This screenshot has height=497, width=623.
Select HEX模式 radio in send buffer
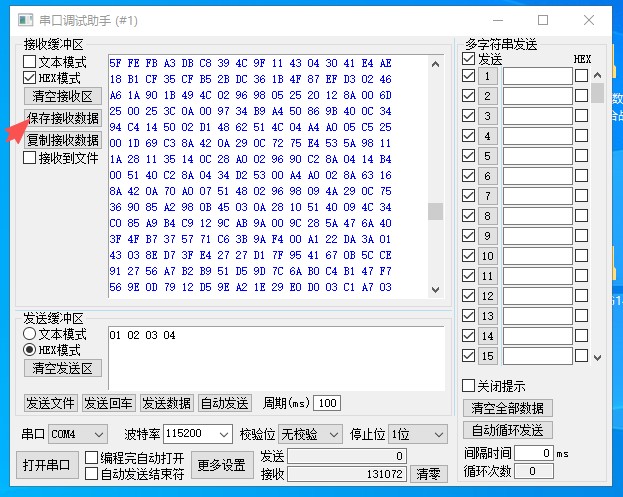(x=29, y=350)
